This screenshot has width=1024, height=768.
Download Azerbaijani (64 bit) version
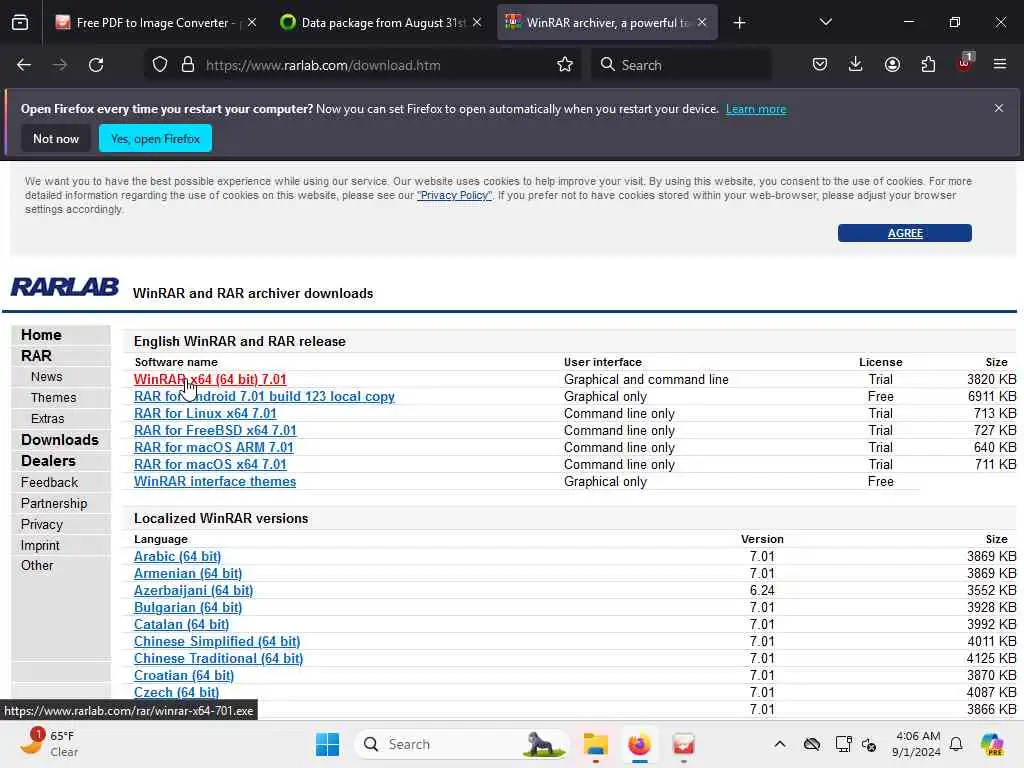pyautogui.click(x=193, y=590)
